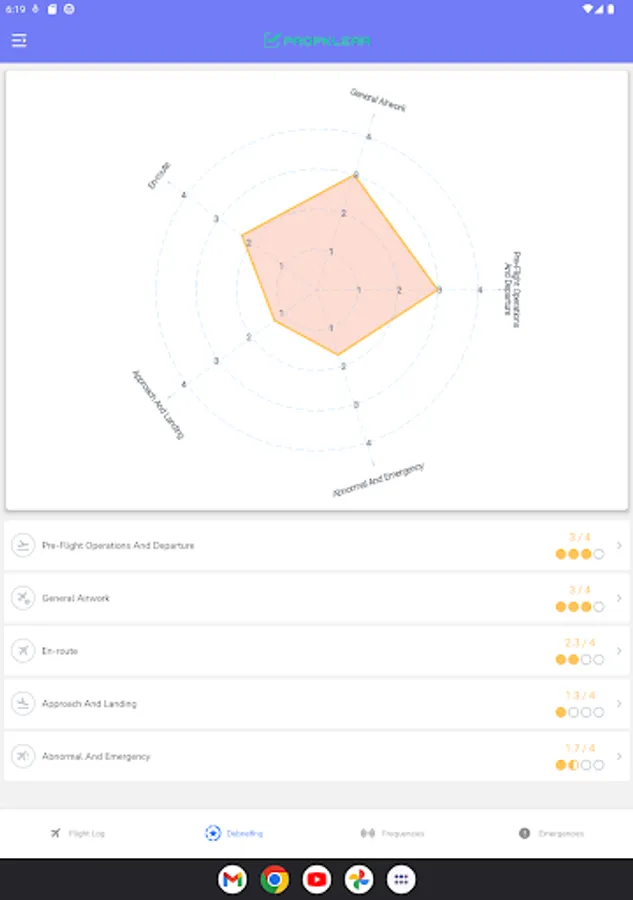Tap the General Airwork plane icon
This screenshot has height=900, width=633.
tap(22, 598)
